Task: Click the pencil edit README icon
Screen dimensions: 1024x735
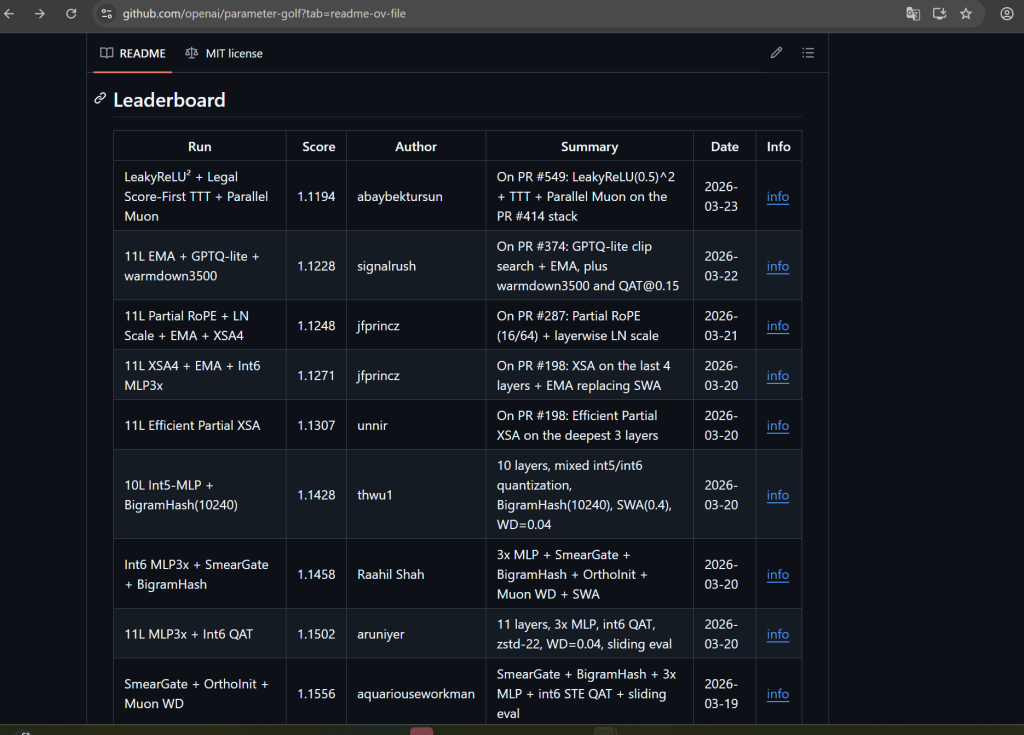Action: point(776,53)
